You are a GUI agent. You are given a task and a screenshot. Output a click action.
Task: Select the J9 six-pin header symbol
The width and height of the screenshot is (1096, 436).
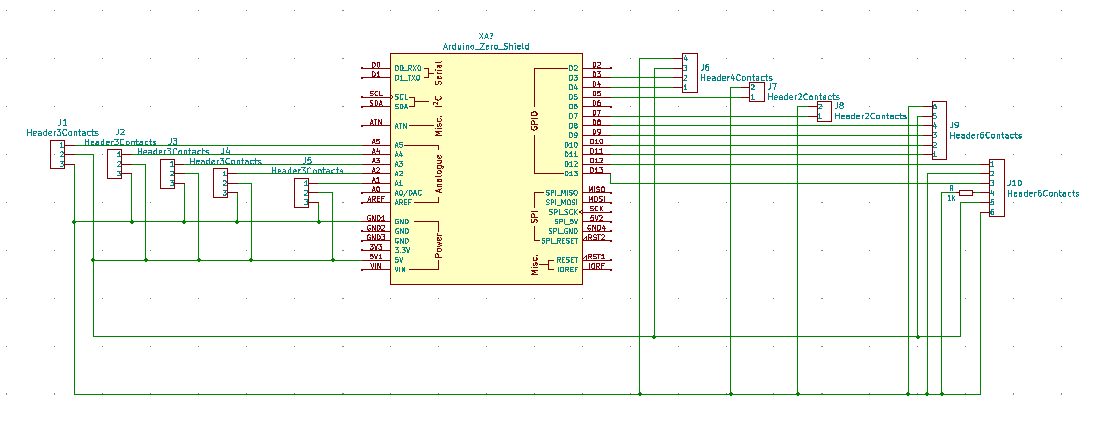[x=939, y=131]
